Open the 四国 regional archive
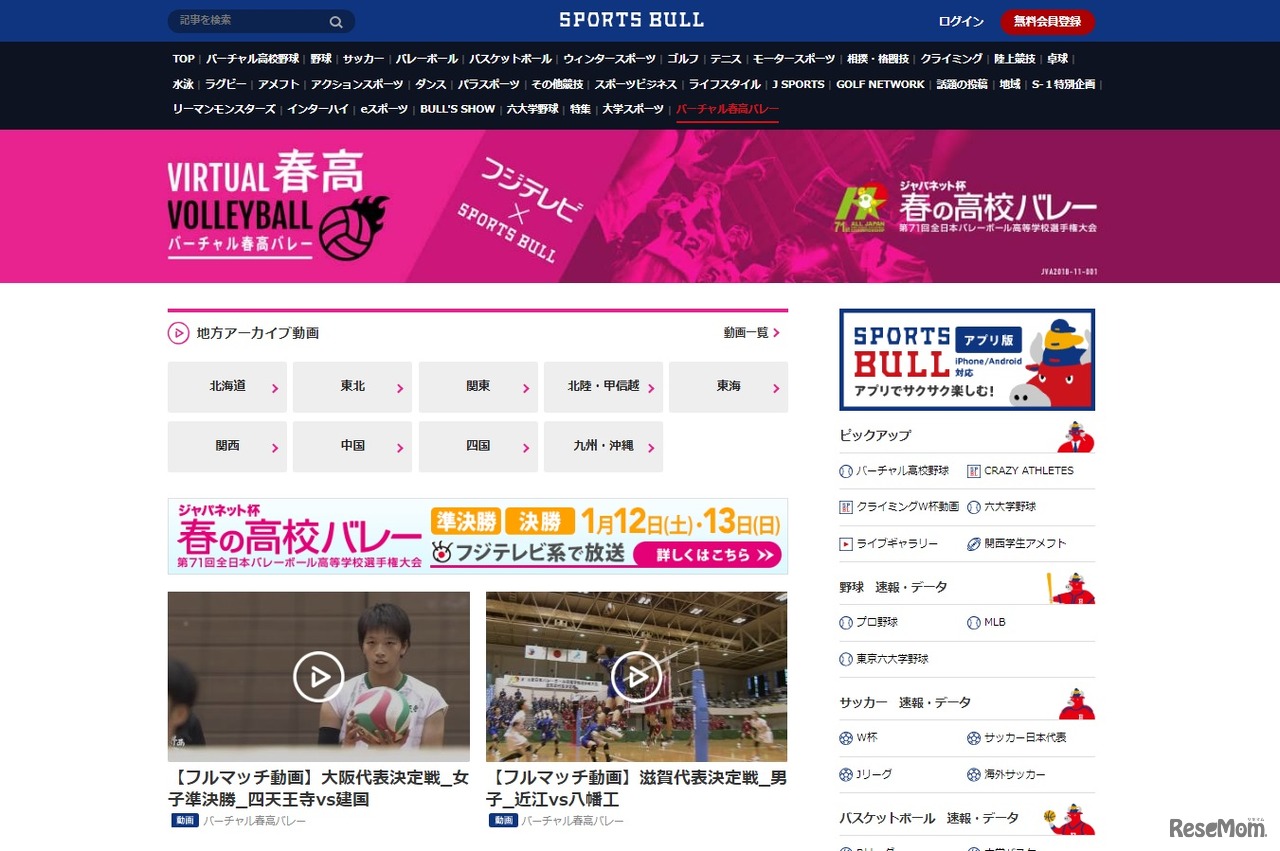 478,447
